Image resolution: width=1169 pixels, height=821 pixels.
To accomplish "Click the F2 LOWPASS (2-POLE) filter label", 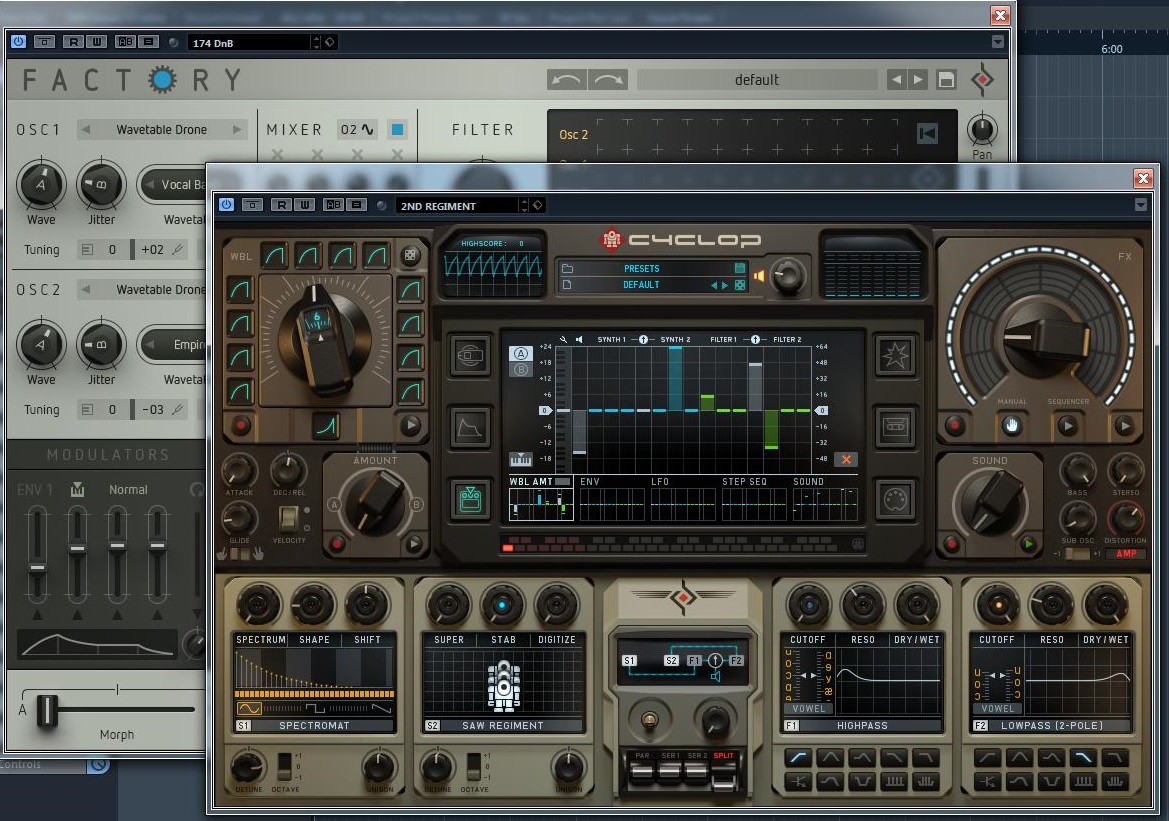I will [1051, 725].
